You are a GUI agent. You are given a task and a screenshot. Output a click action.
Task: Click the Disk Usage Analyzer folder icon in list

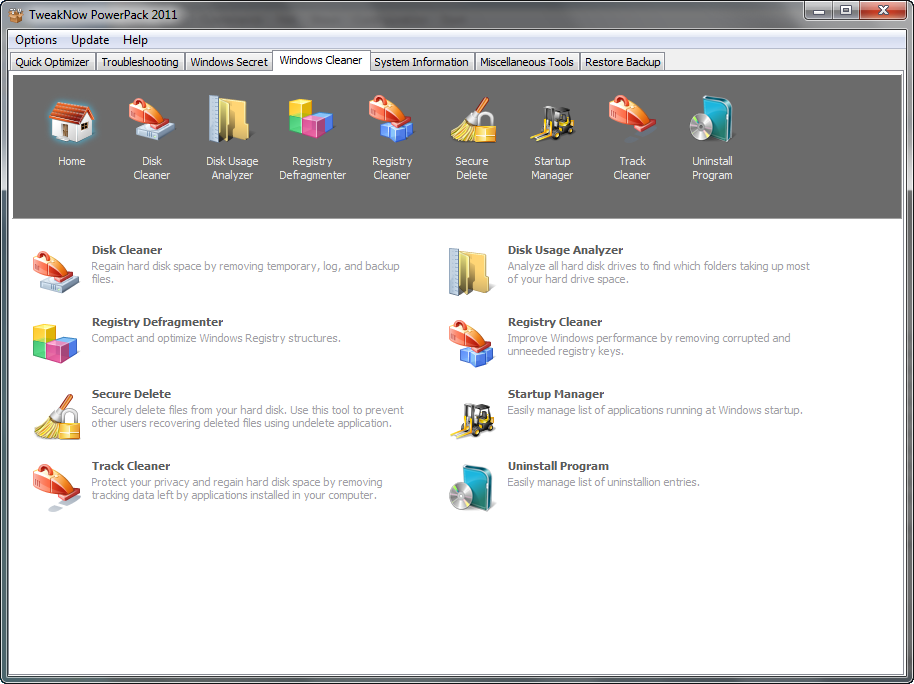(x=471, y=271)
